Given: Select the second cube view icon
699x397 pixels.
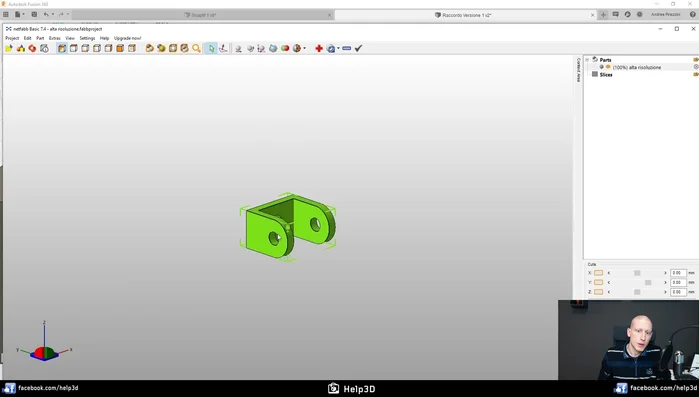Looking at the screenshot, I should tap(74, 48).
